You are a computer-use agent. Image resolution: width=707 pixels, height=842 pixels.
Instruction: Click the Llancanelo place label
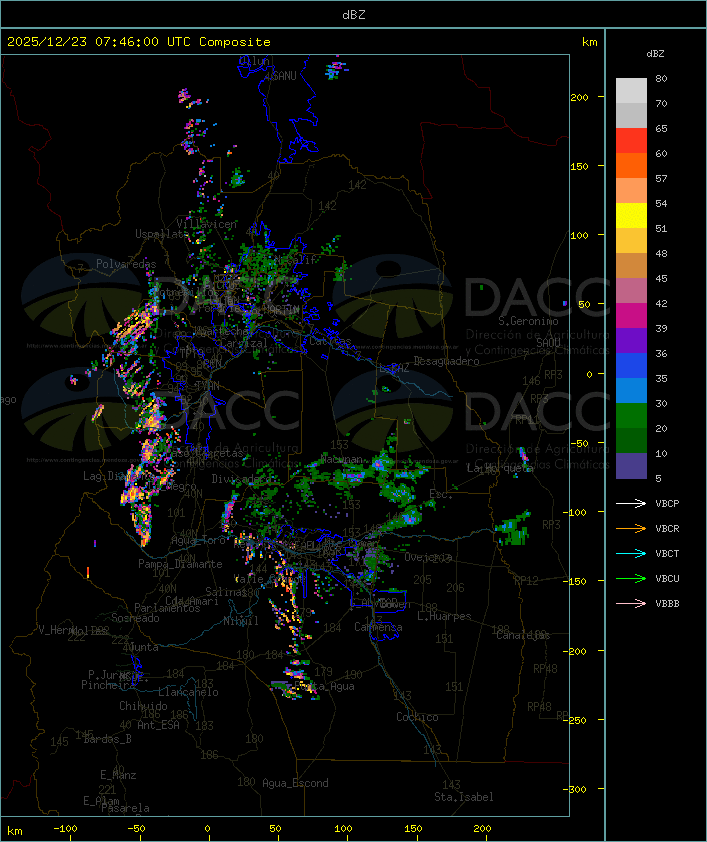pyautogui.click(x=188, y=692)
